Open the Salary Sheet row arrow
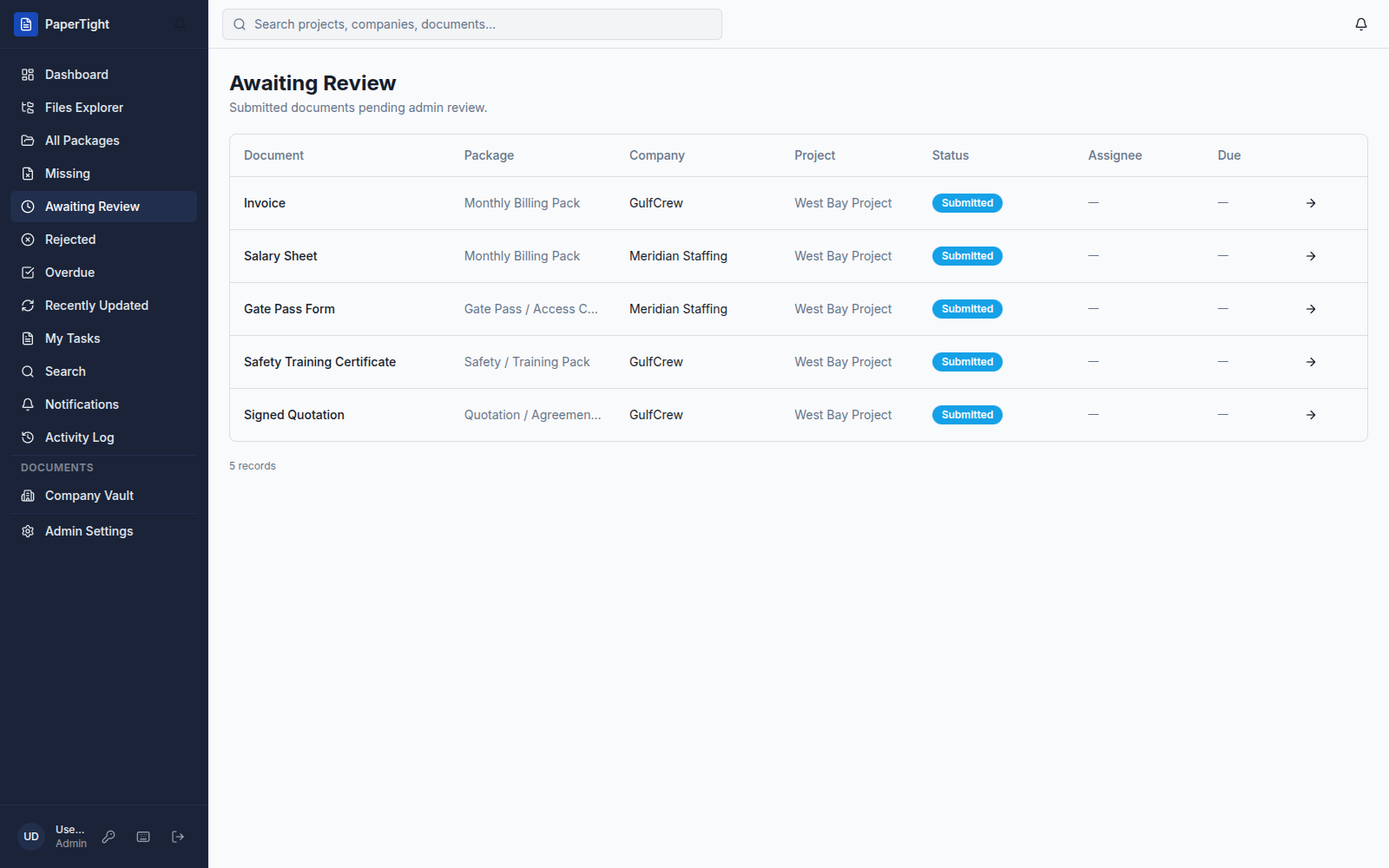1389x868 pixels. (1311, 256)
